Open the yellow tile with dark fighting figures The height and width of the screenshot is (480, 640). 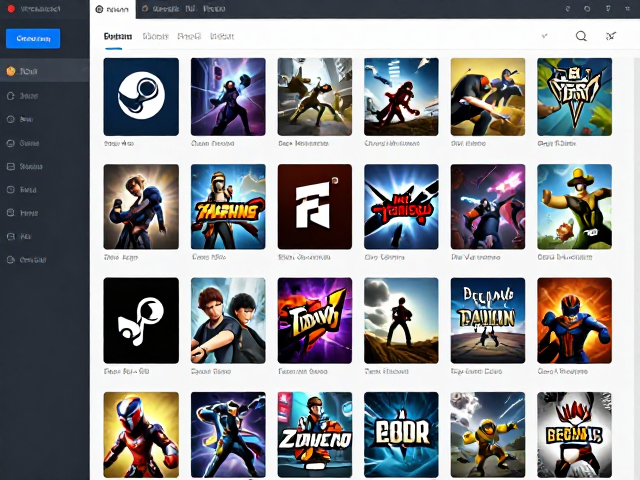point(488,97)
